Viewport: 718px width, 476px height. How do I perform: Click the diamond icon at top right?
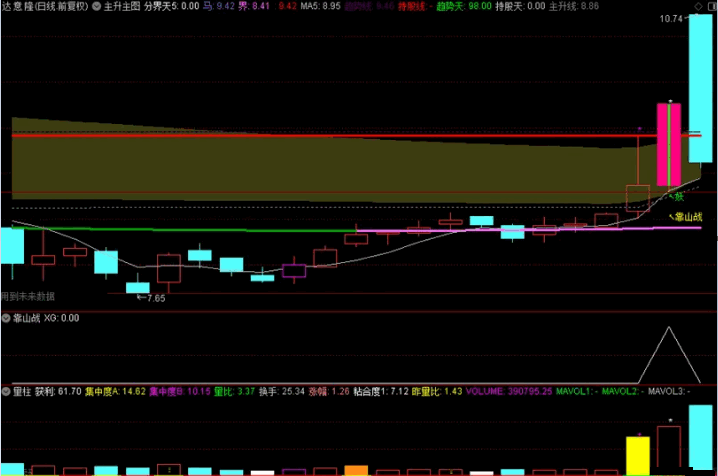699,6
